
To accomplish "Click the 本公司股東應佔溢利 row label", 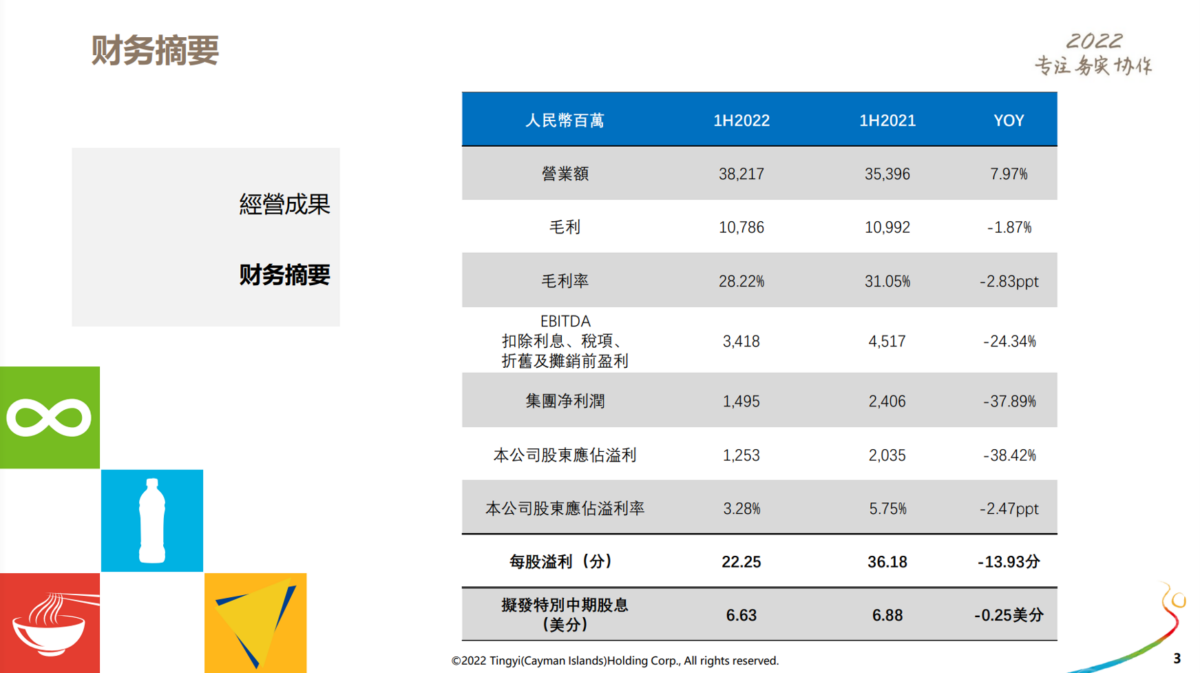I will click(565, 455).
